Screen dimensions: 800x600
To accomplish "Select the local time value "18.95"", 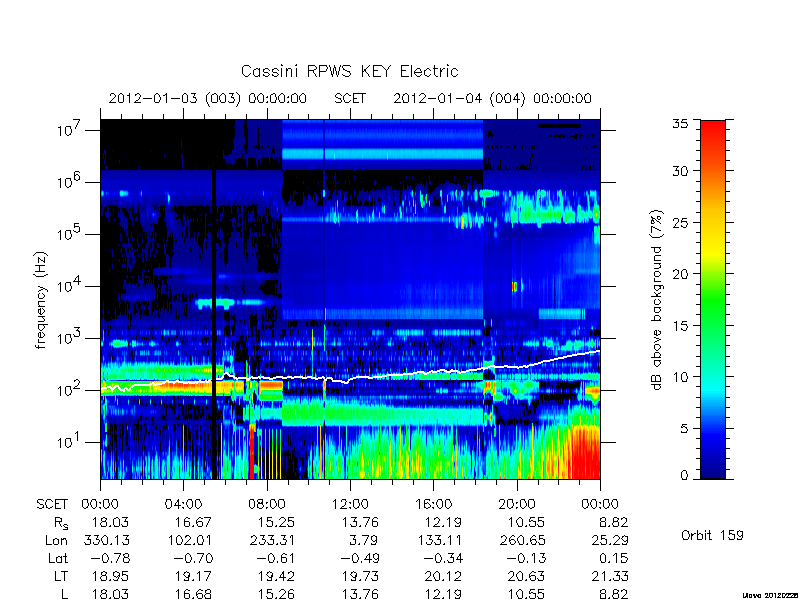I will point(110,577).
